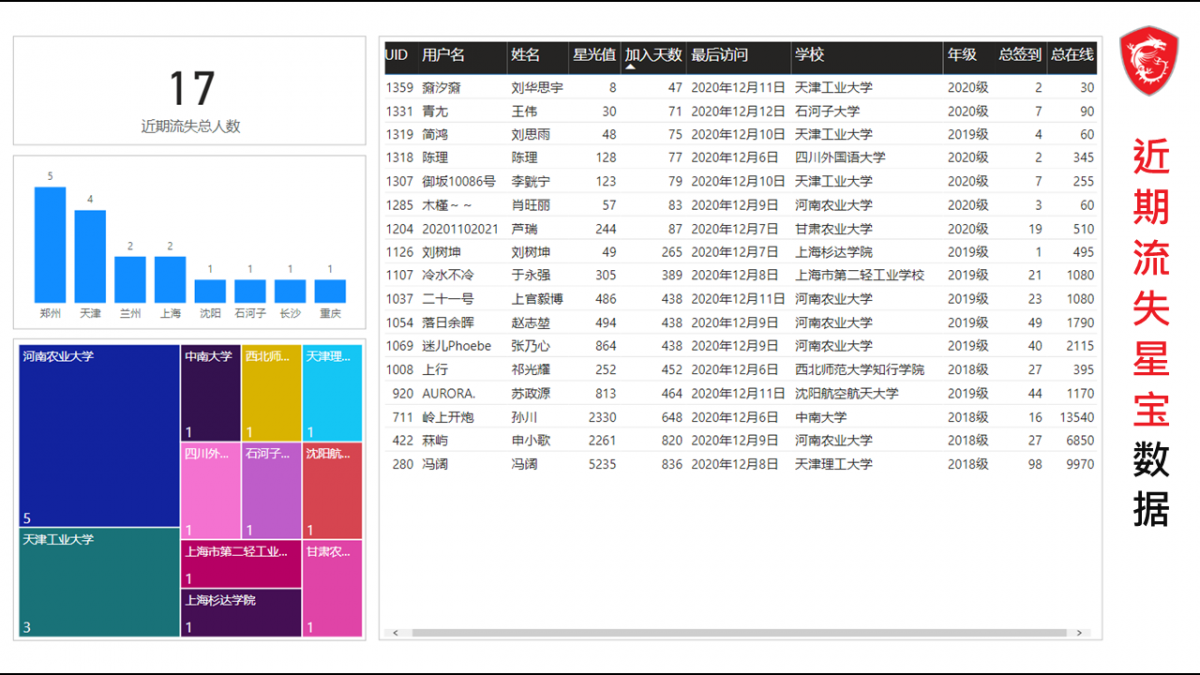1200x675 pixels.
Task: Select the 中南大学 treemap tile
Action: [x=211, y=394]
